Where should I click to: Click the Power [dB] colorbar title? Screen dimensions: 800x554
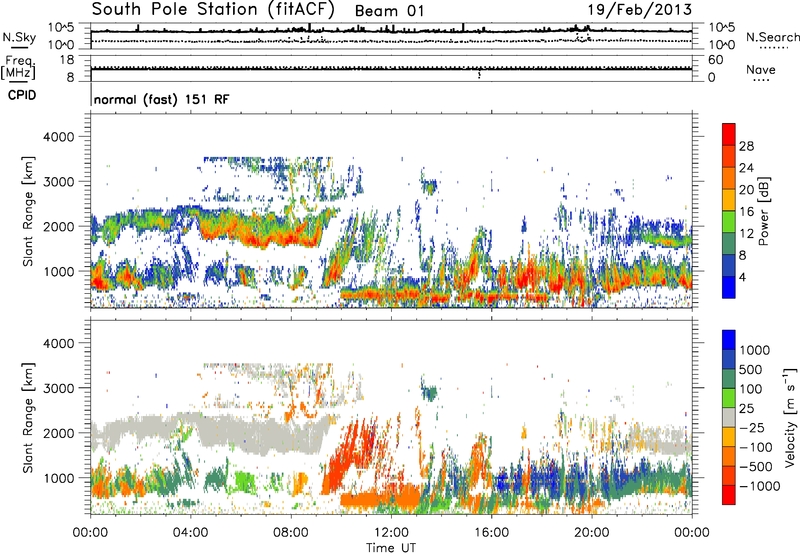(x=763, y=211)
